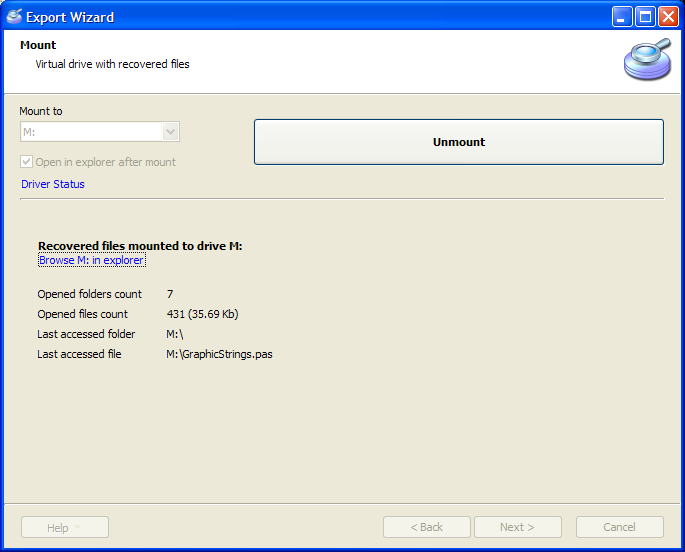Click the Opened folders count value
The height and width of the screenshot is (552, 685).
pos(170,294)
